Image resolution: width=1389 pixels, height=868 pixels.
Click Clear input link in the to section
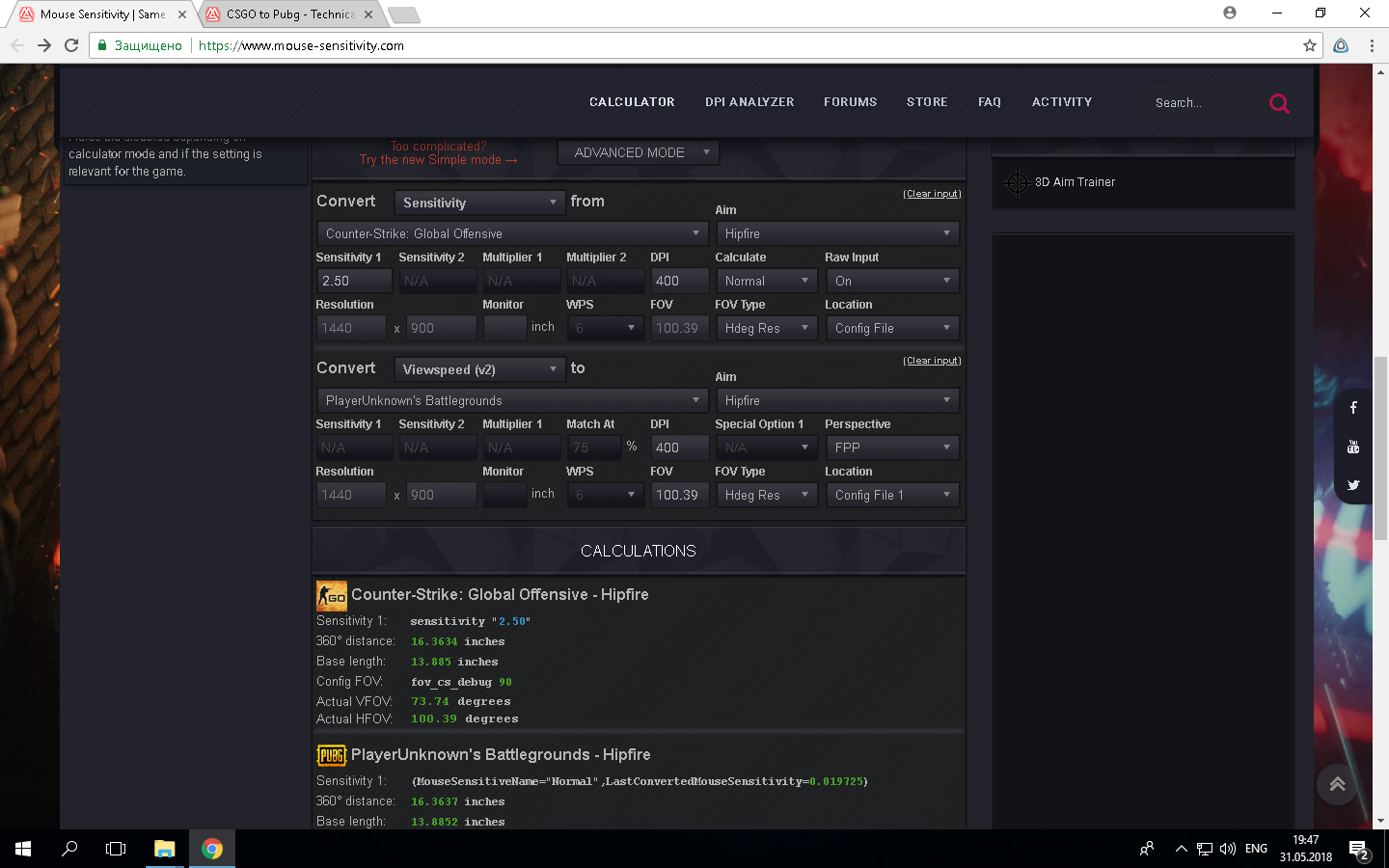932,361
